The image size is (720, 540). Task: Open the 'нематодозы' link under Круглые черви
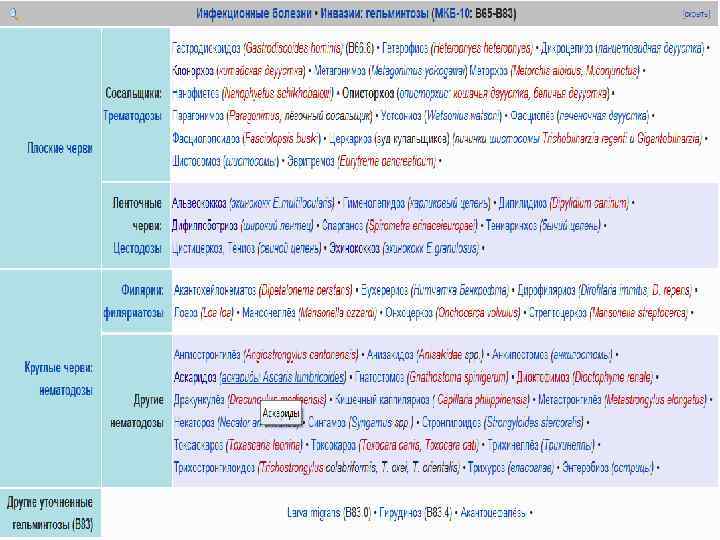point(66,391)
